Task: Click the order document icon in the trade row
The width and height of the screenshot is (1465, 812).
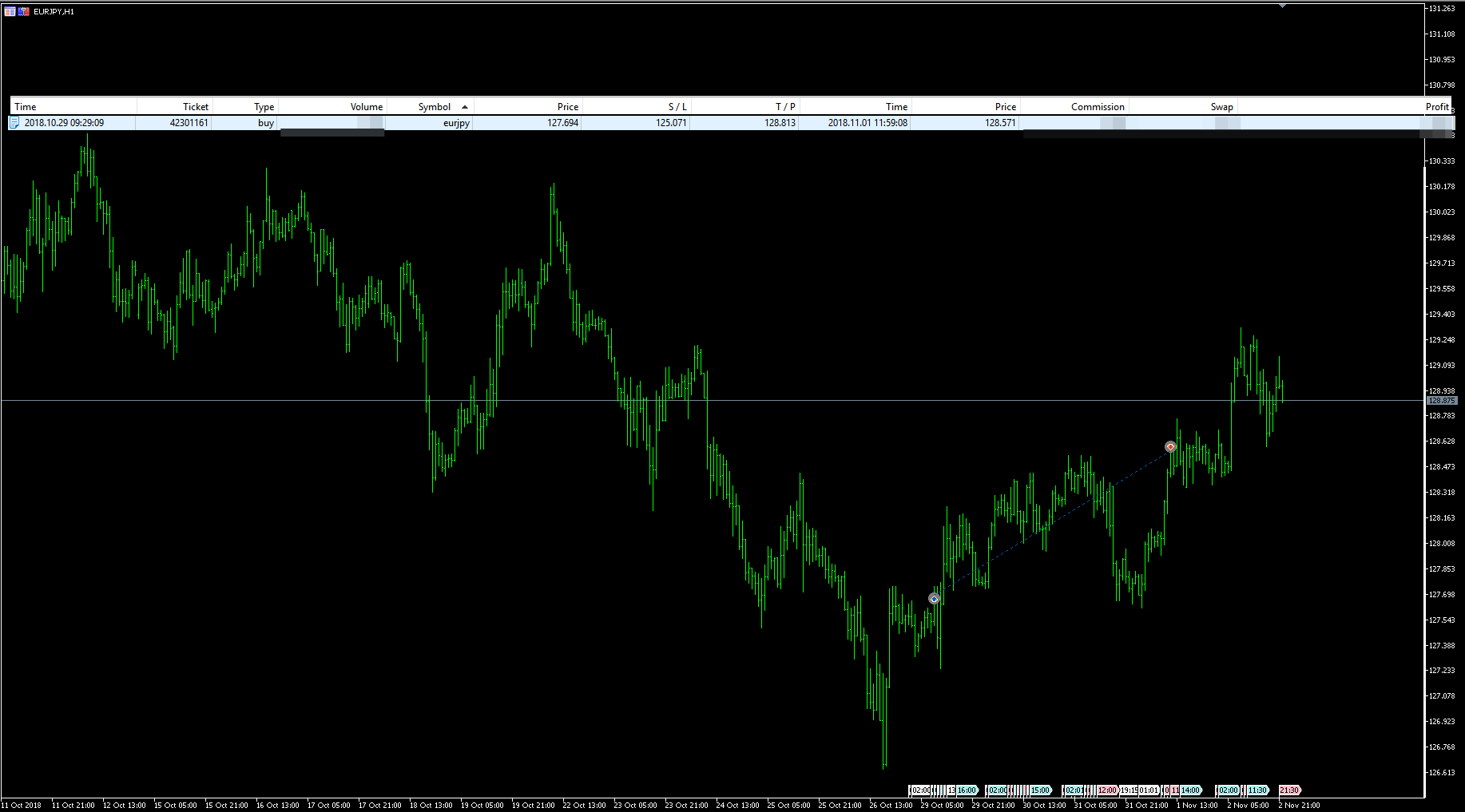Action: click(14, 123)
